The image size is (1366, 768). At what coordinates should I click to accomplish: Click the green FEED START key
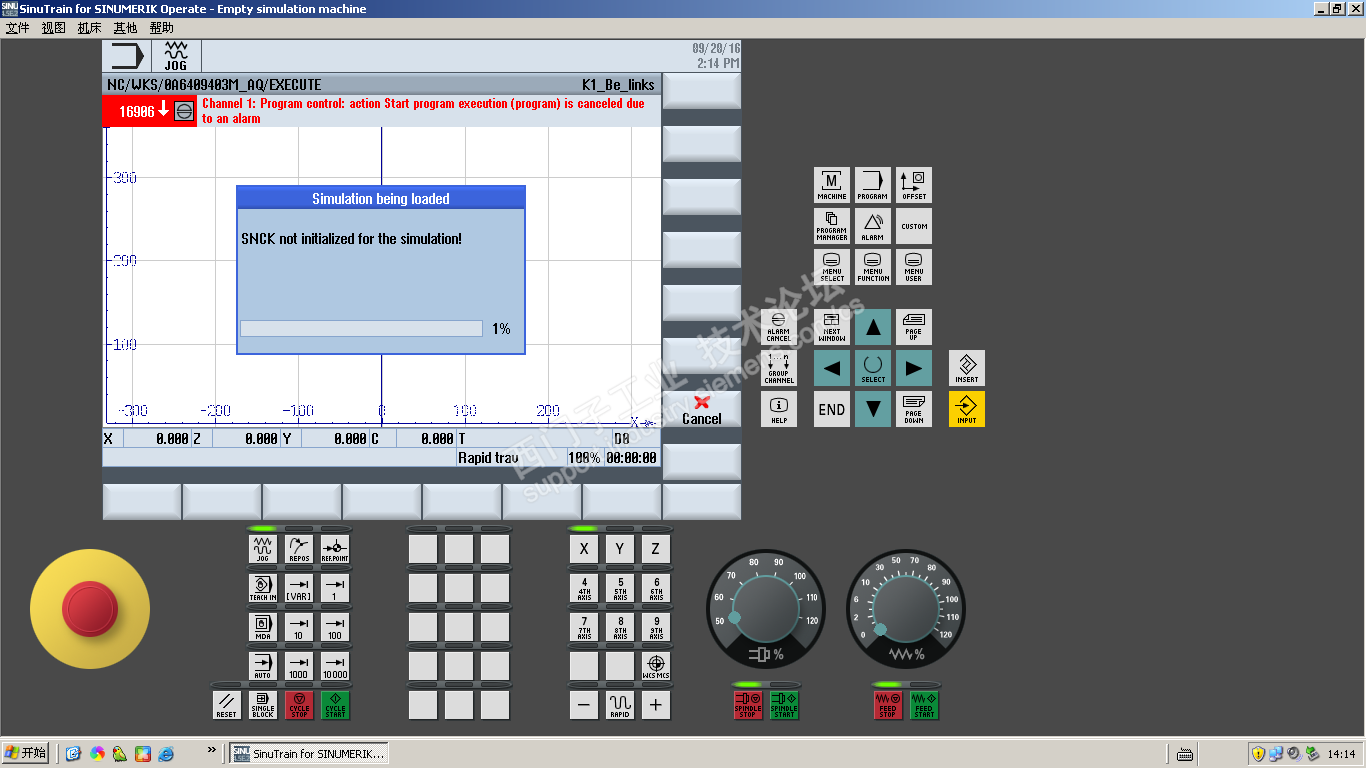click(924, 705)
